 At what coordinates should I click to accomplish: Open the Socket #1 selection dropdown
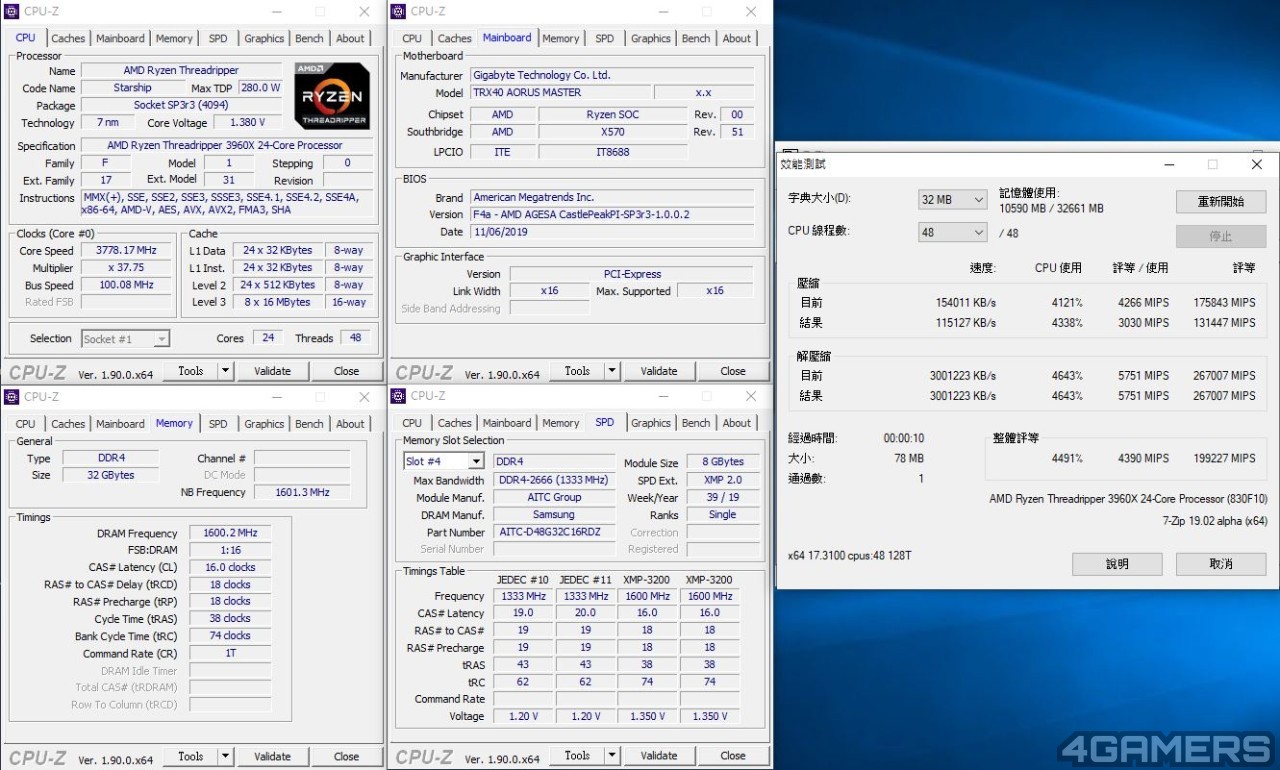(161, 339)
